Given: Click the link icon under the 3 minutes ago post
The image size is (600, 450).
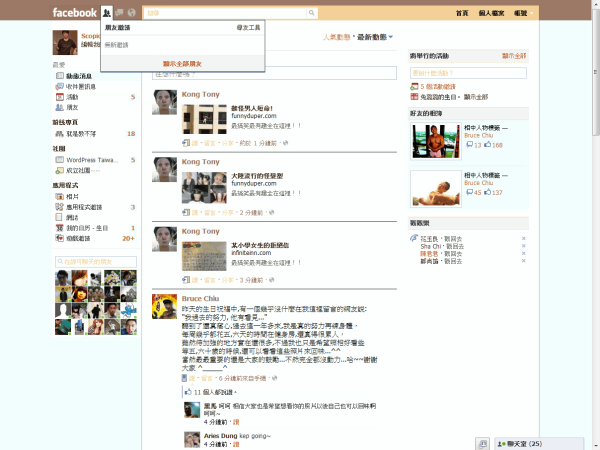Looking at the screenshot, I should [186, 280].
